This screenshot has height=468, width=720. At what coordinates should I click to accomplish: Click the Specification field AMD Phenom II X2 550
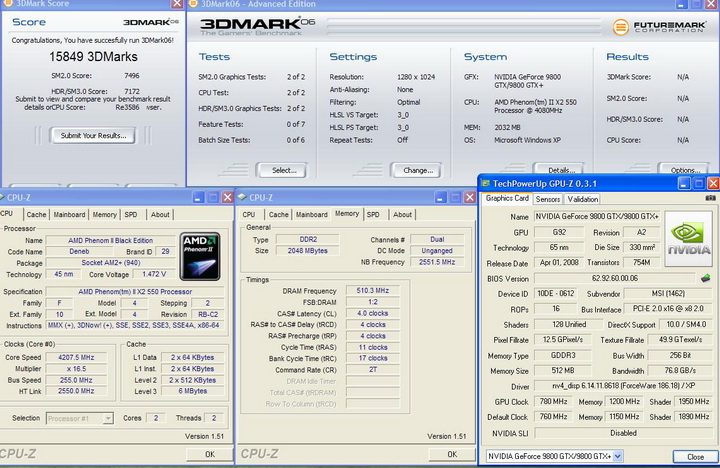(x=135, y=292)
